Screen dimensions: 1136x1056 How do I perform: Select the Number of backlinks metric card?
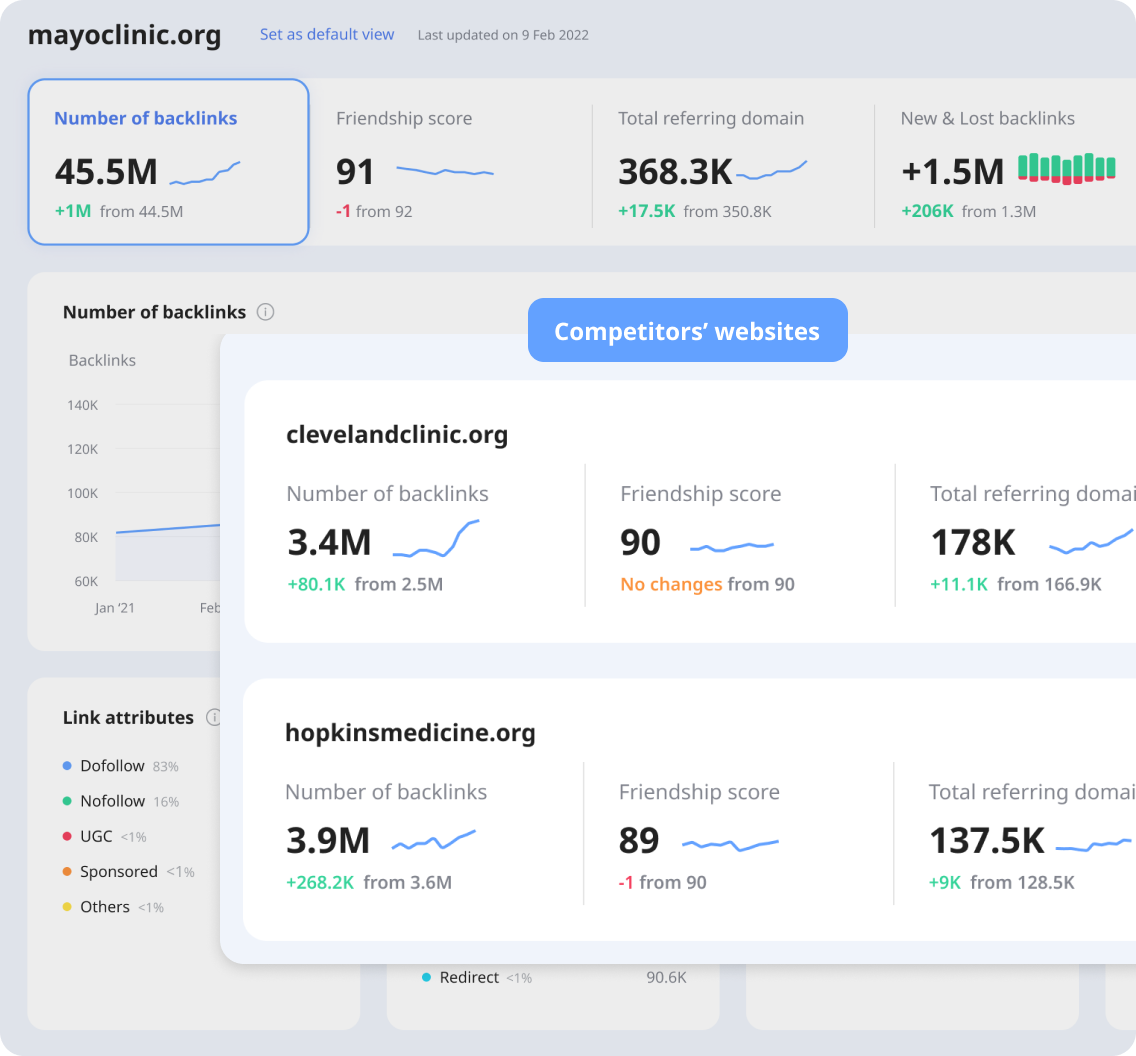pyautogui.click(x=169, y=162)
